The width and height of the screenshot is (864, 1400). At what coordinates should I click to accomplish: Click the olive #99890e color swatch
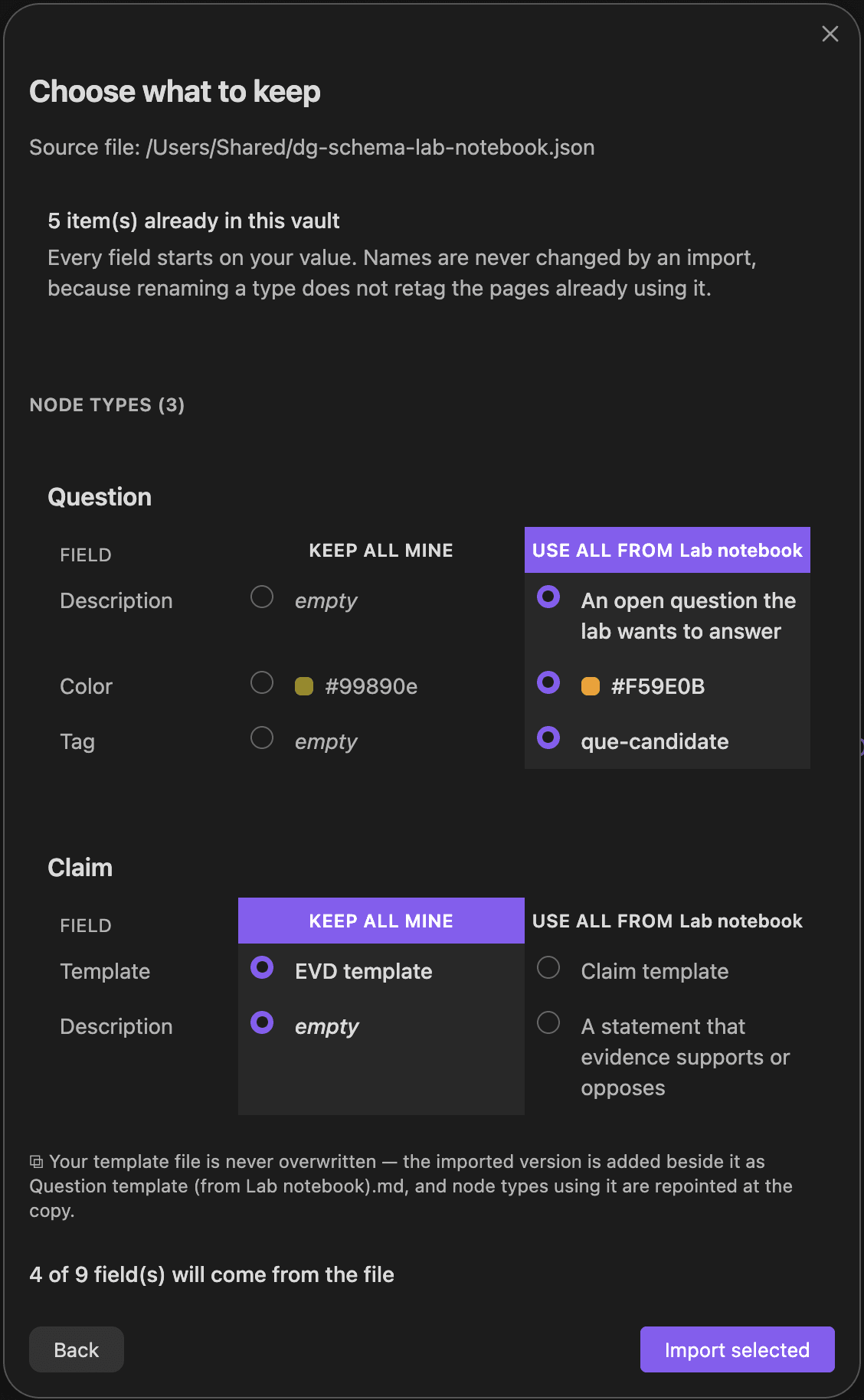click(304, 686)
